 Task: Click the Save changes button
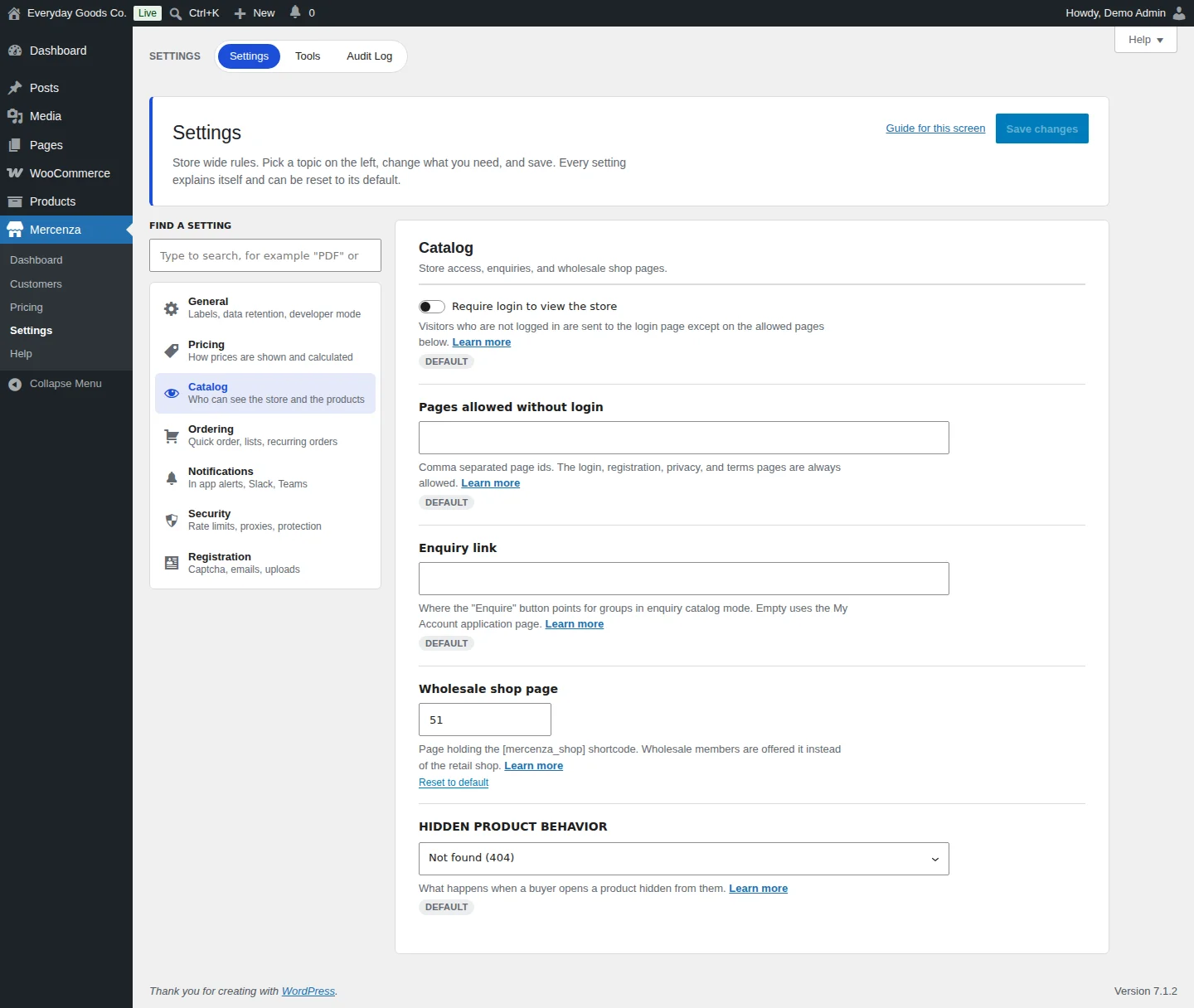1042,128
